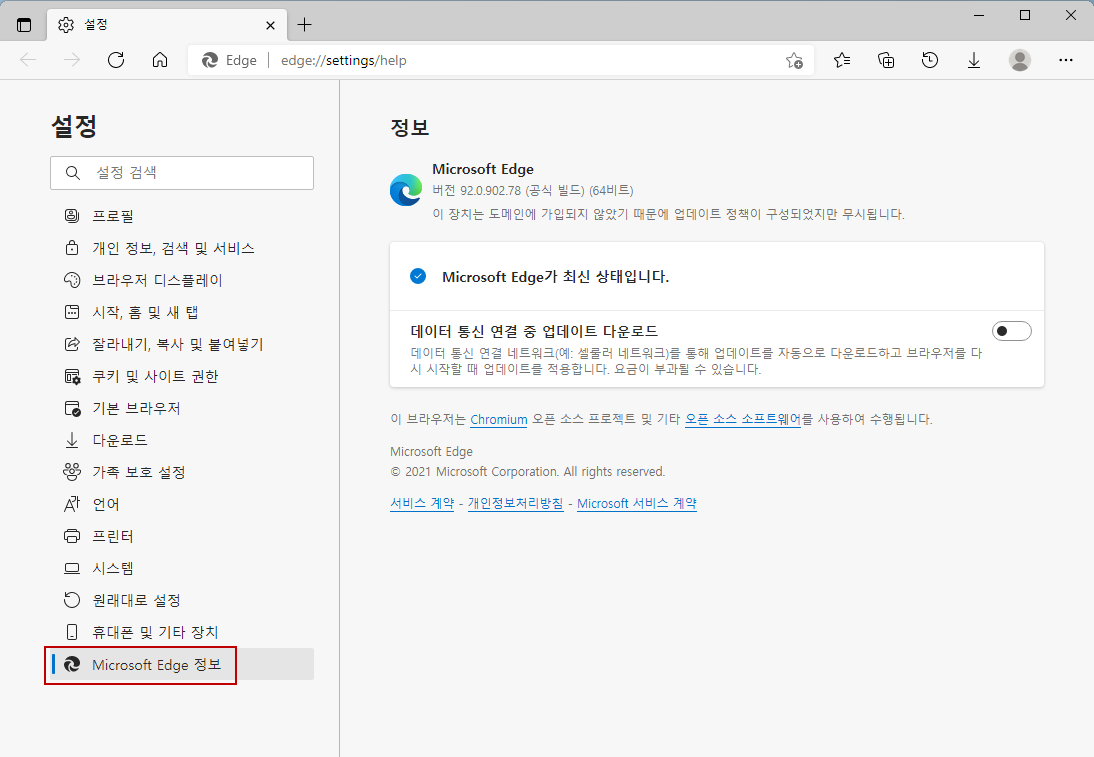Click the 시스템 laptop icon
Screen dimensions: 1094x757
pyautogui.click(x=72, y=569)
